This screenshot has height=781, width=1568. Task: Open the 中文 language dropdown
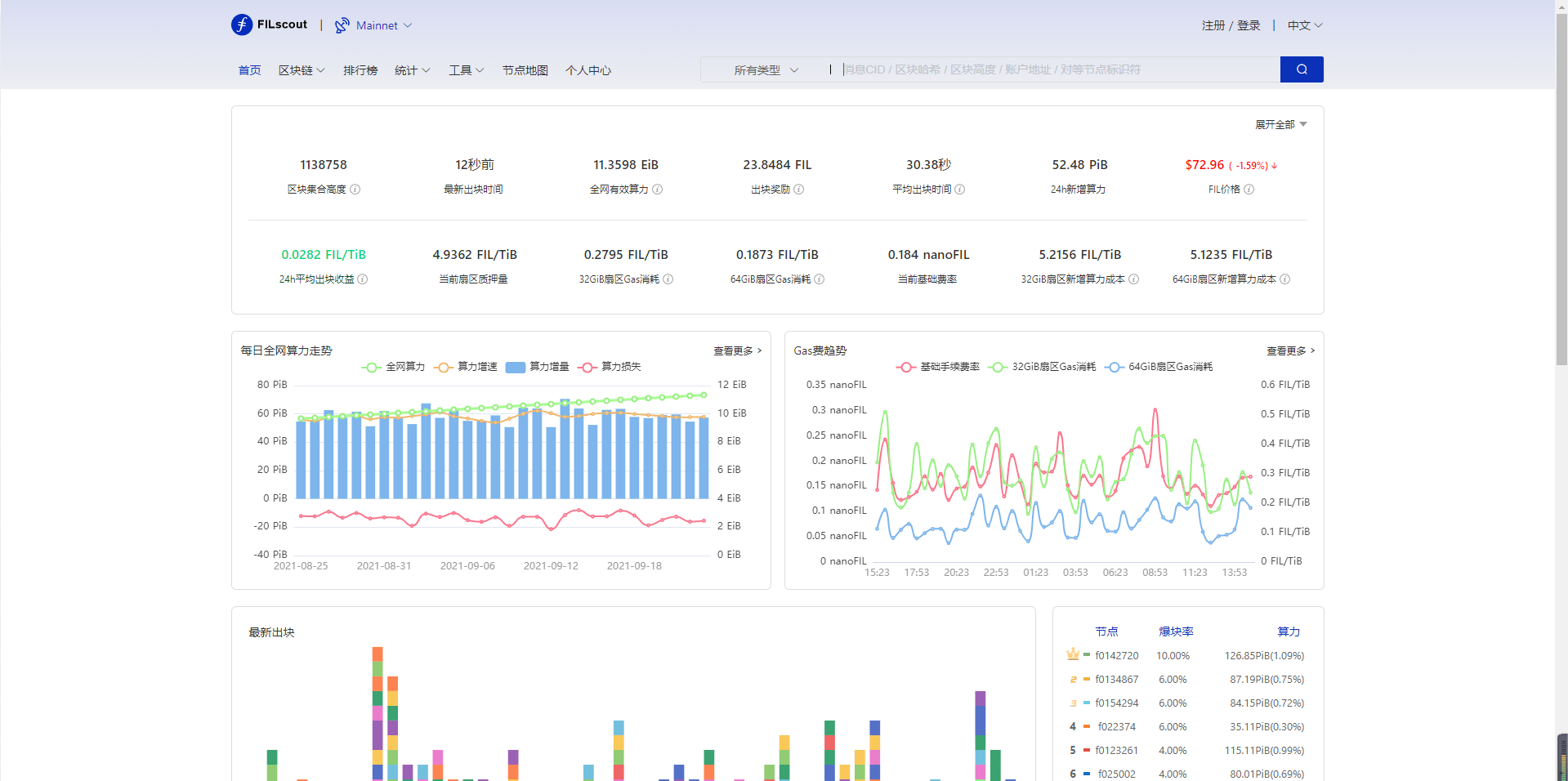(x=1305, y=25)
